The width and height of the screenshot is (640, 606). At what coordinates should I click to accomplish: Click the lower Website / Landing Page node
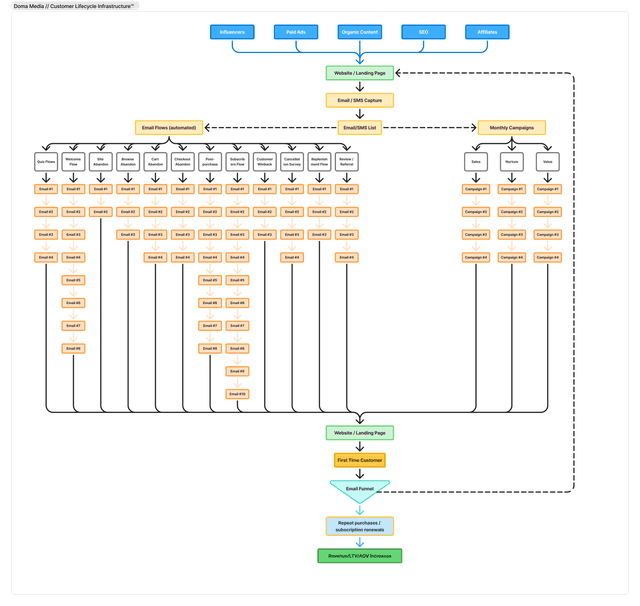(x=360, y=433)
